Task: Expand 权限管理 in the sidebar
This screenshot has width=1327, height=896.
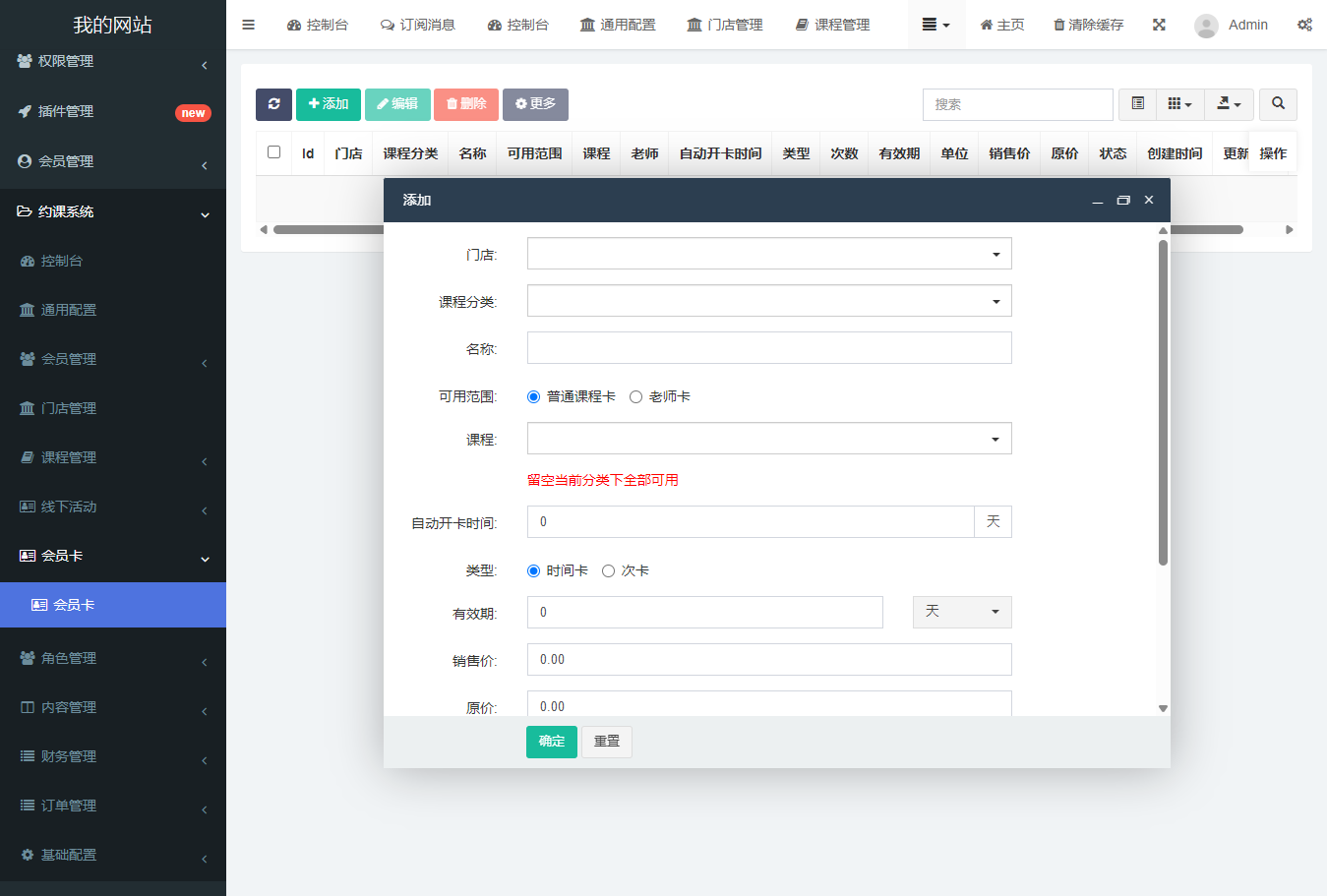Action: tap(113, 62)
